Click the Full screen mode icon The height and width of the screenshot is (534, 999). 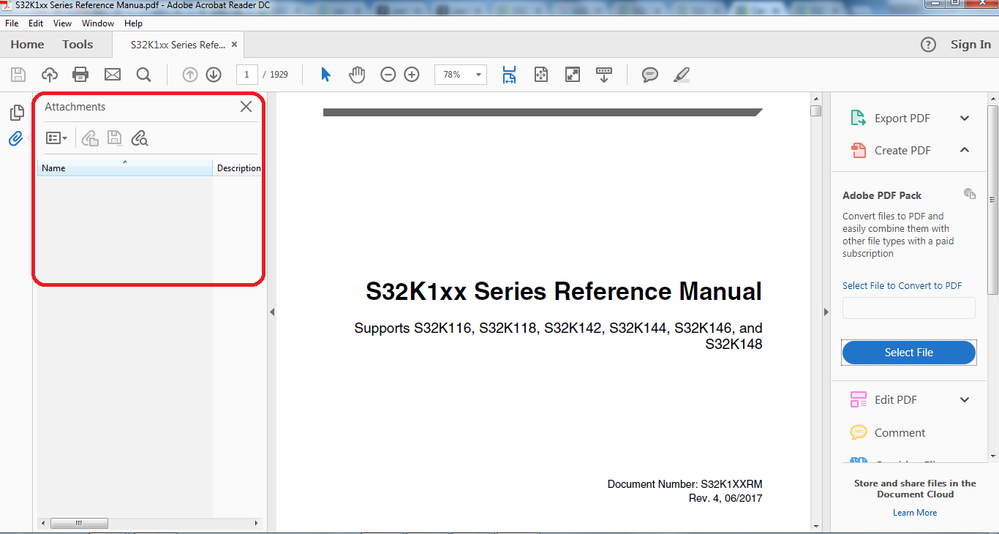click(x=573, y=75)
